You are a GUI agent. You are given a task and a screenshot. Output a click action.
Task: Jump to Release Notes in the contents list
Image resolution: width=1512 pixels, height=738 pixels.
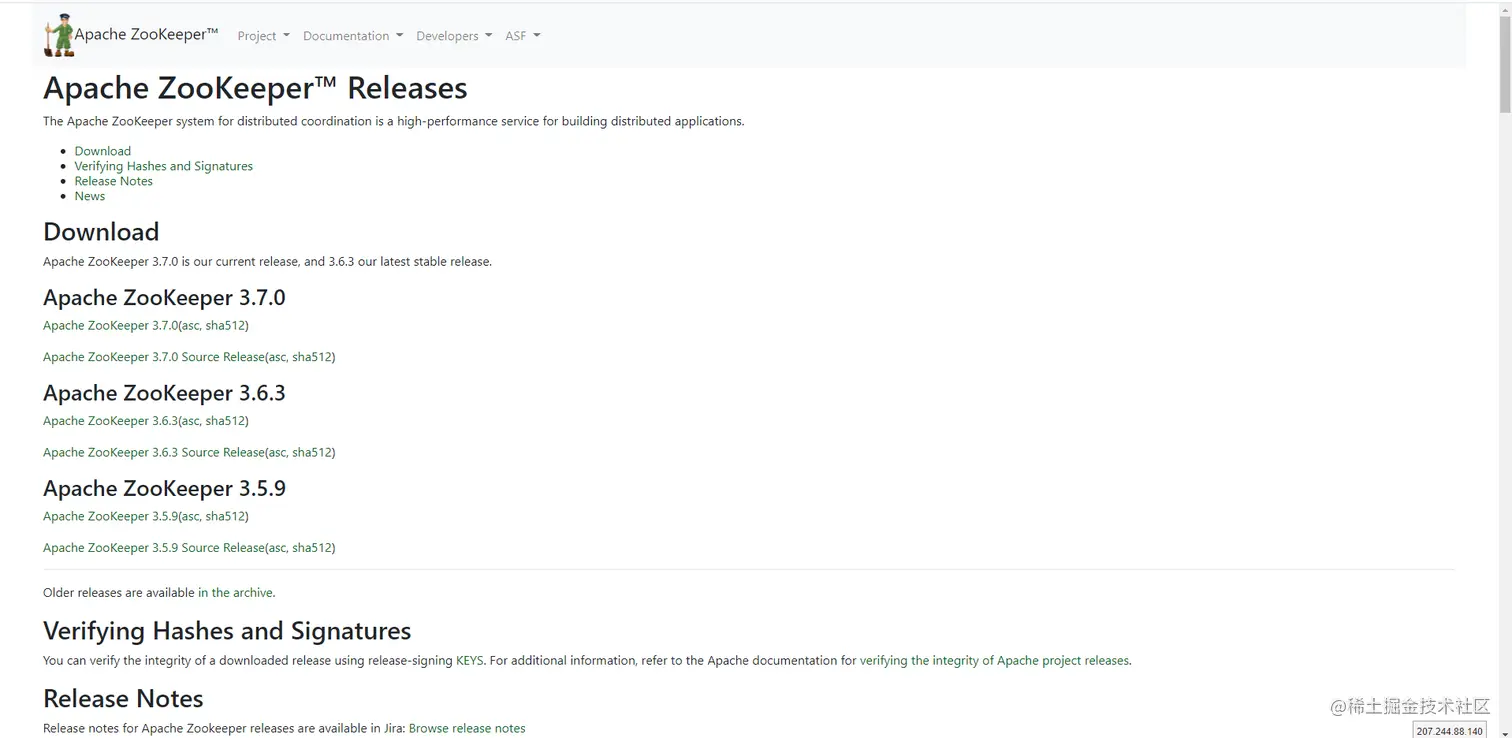[114, 181]
